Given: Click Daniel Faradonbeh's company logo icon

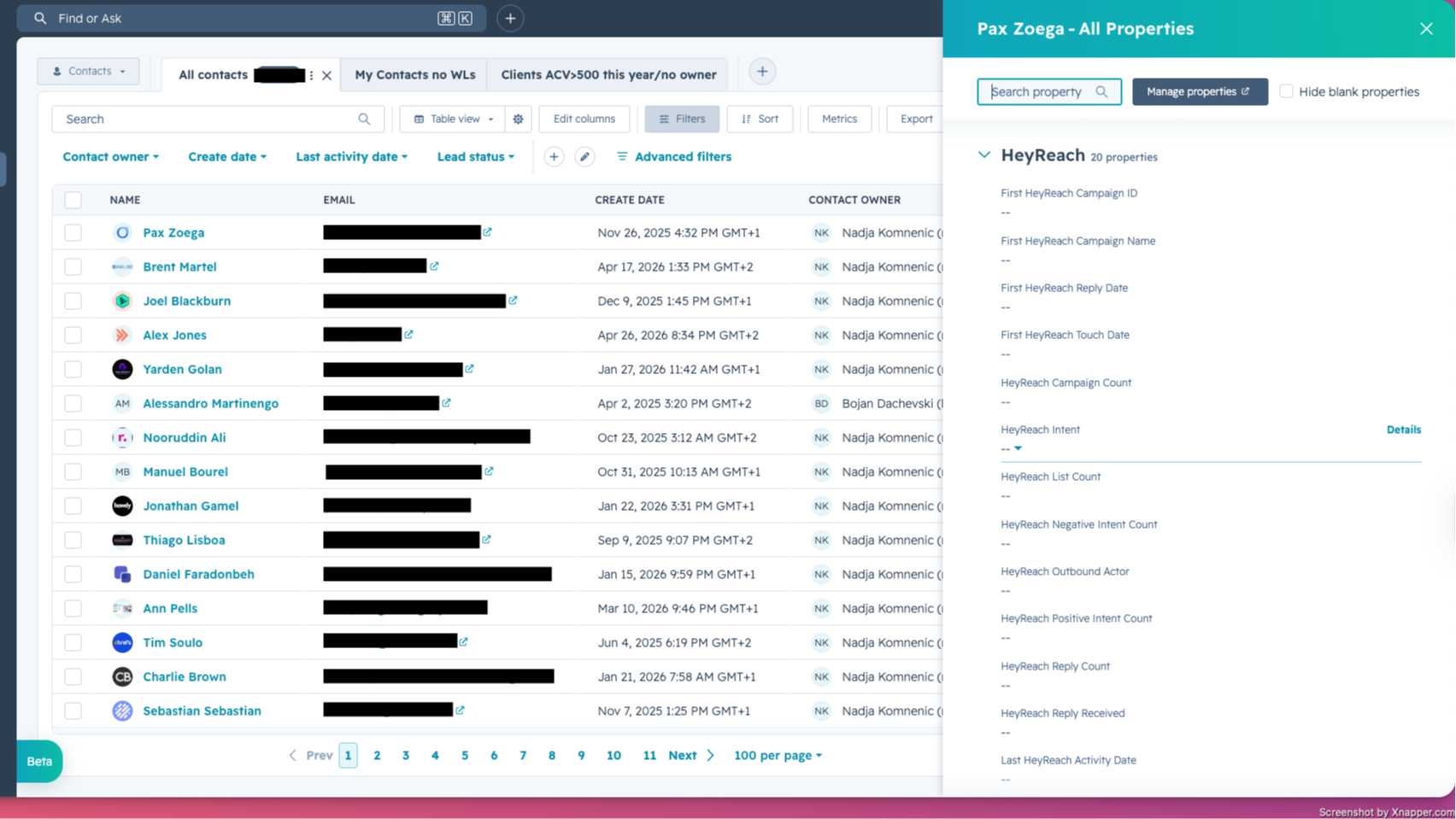Looking at the screenshot, I should pyautogui.click(x=122, y=574).
